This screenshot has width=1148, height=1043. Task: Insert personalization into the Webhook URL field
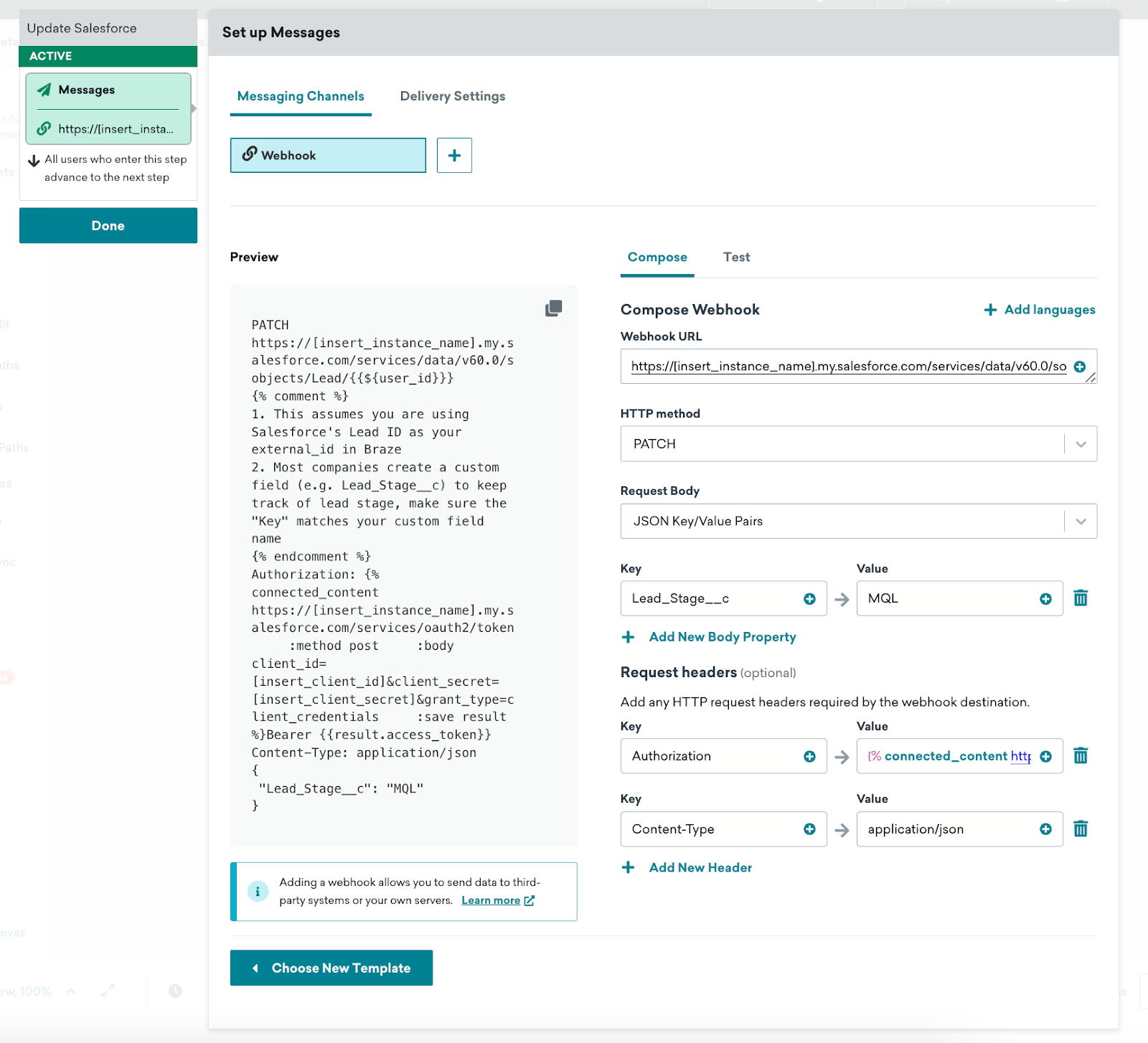click(x=1079, y=367)
